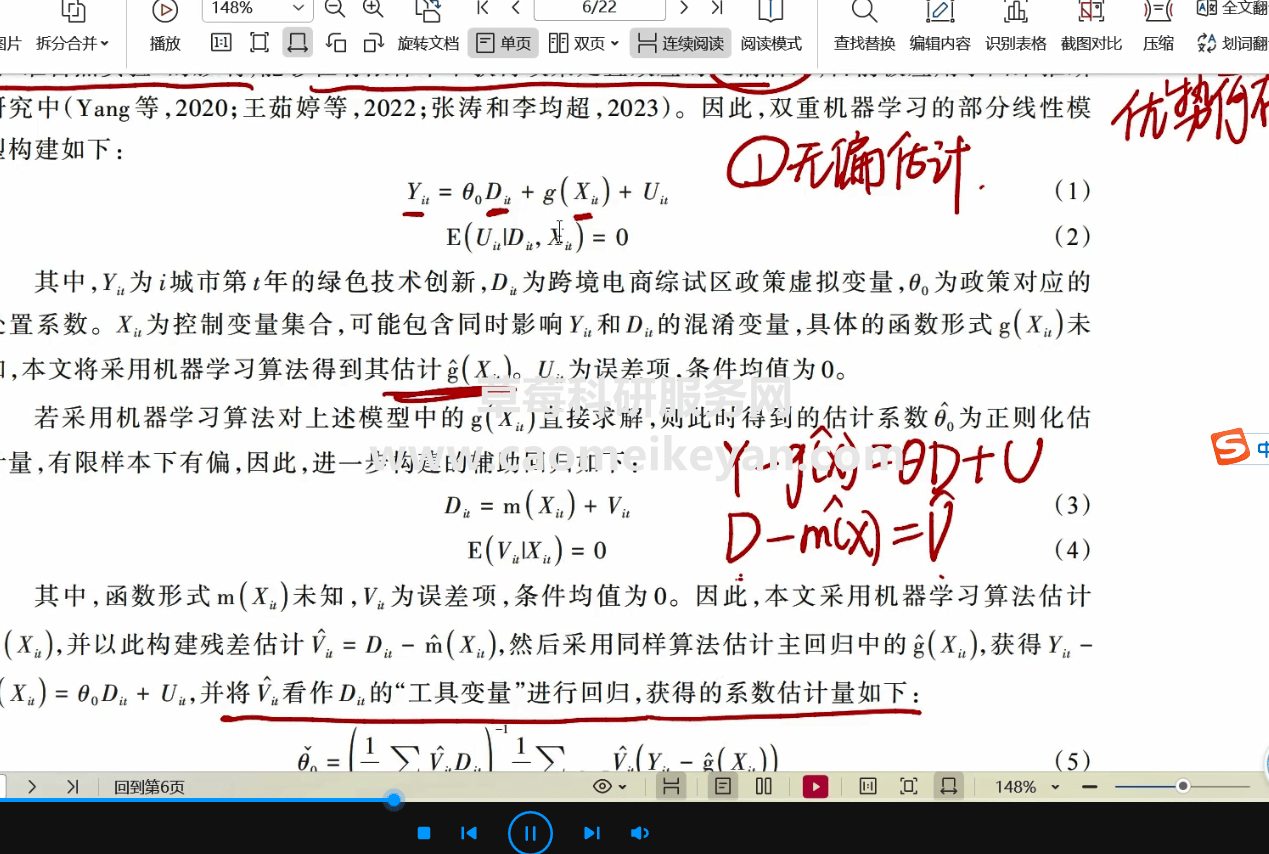Screen dimensions: 1269x854
Task: Toggle fit width view icon in toolbar
Action: tap(297, 43)
